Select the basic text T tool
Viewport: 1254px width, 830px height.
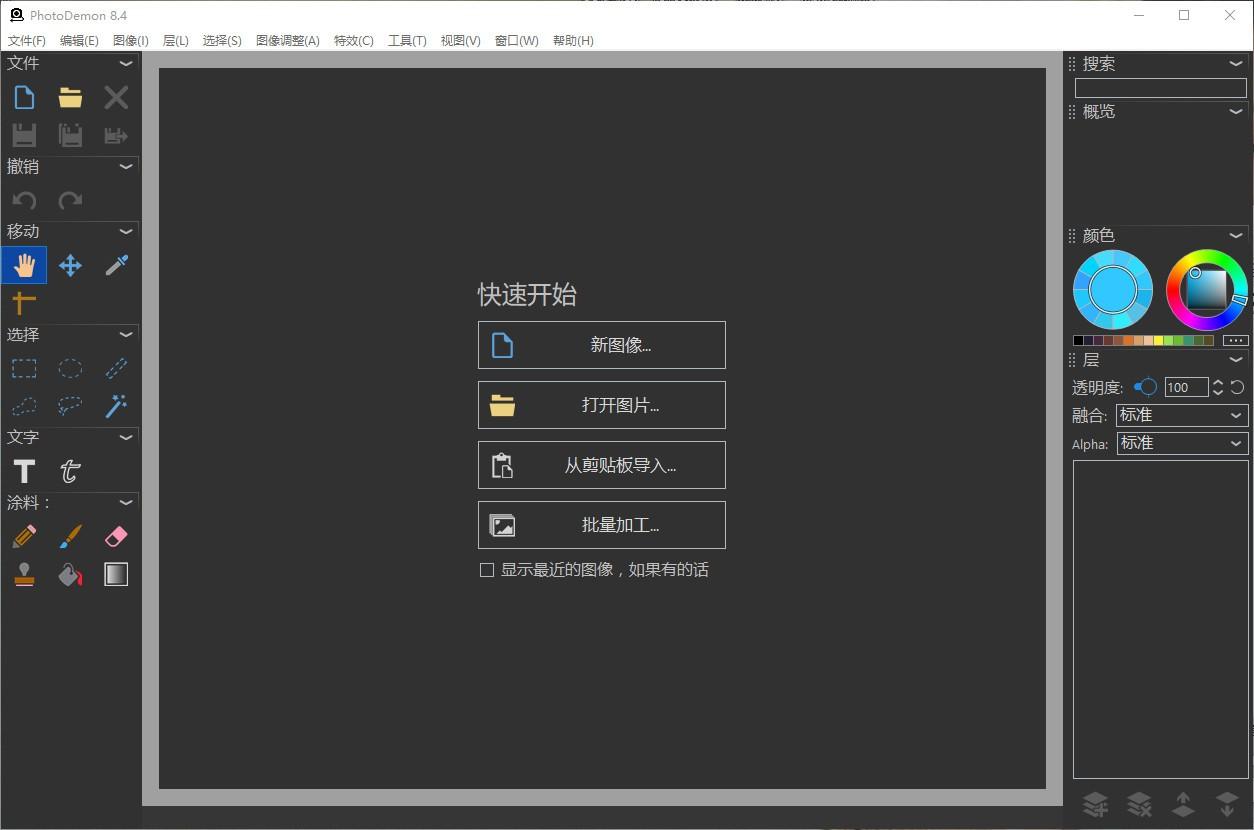coord(24,471)
